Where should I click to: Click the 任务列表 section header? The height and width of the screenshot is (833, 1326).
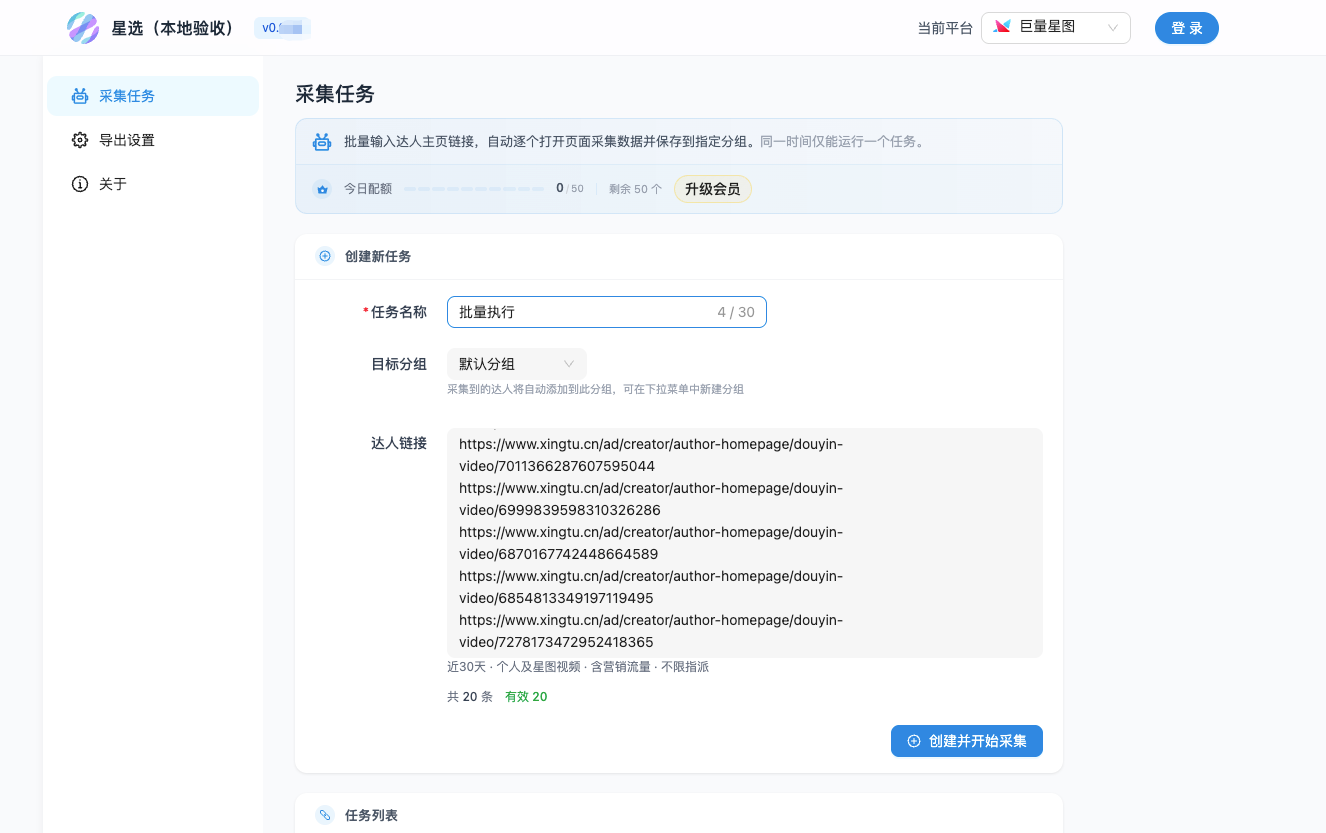371,815
